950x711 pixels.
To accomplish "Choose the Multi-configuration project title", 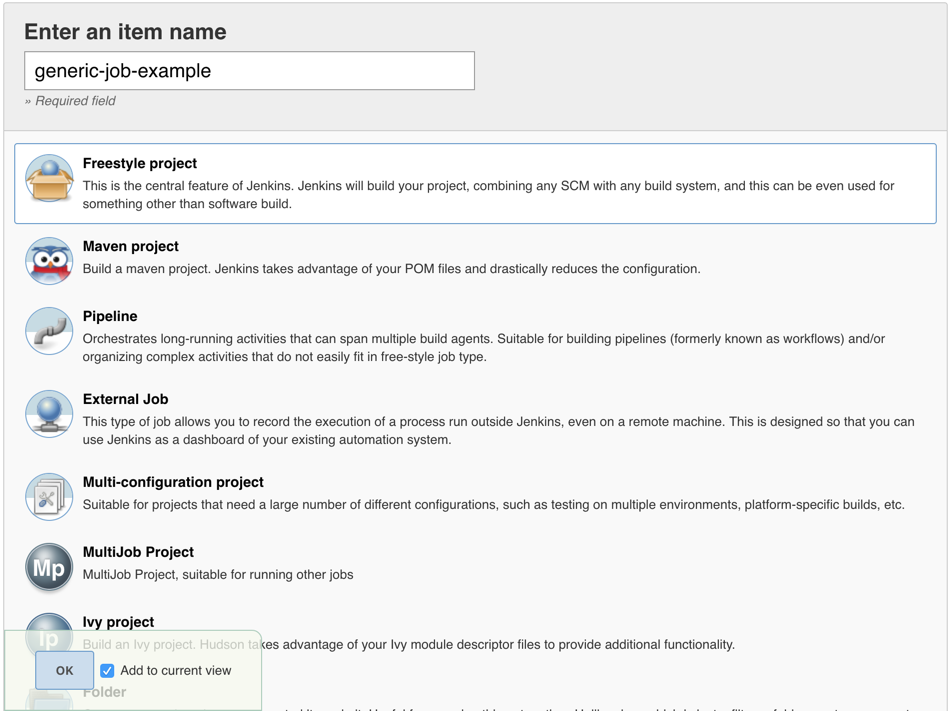I will (173, 482).
